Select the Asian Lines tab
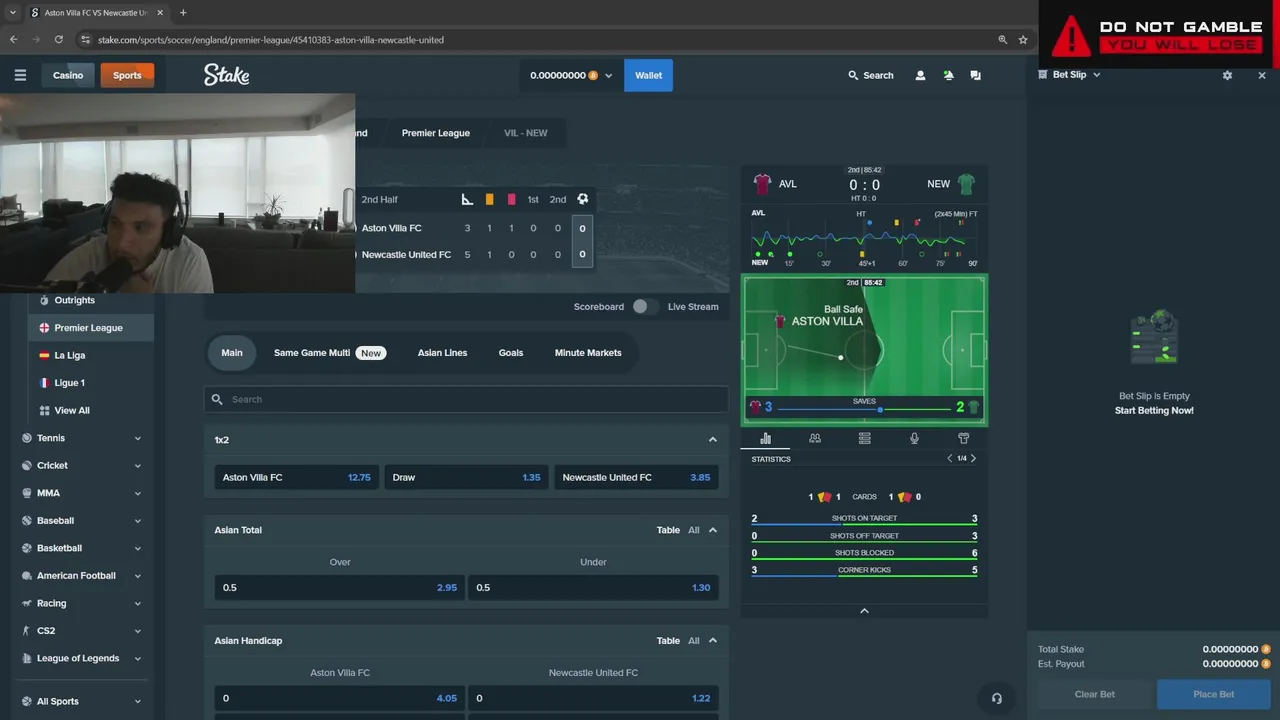 pyautogui.click(x=442, y=353)
